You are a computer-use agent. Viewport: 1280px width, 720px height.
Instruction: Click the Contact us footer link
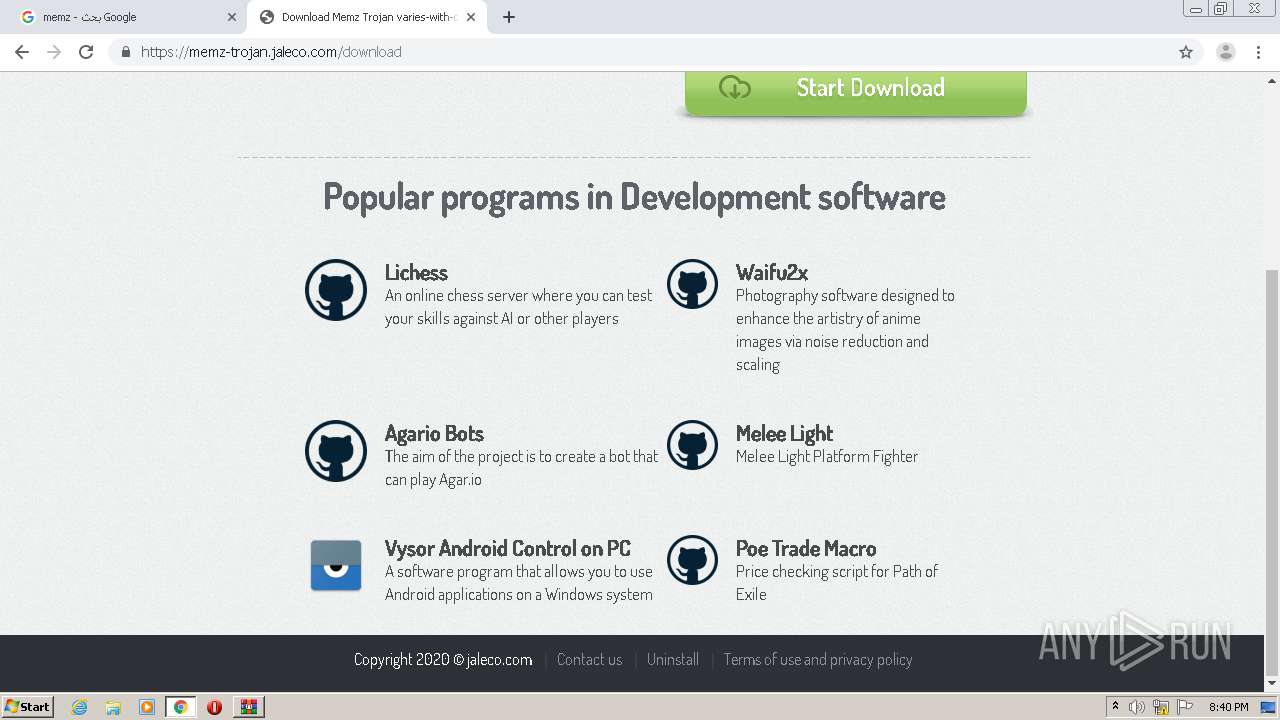click(x=589, y=659)
